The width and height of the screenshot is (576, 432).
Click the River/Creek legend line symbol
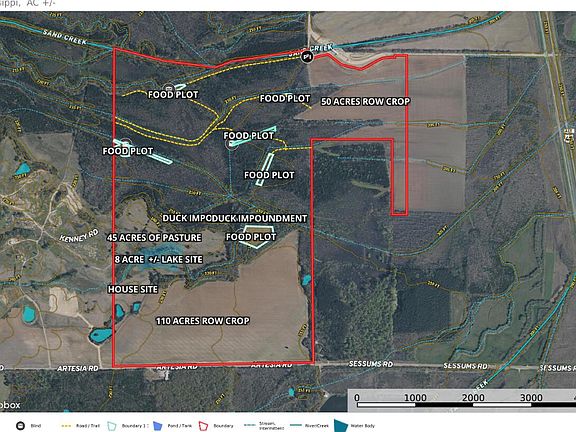[296, 425]
